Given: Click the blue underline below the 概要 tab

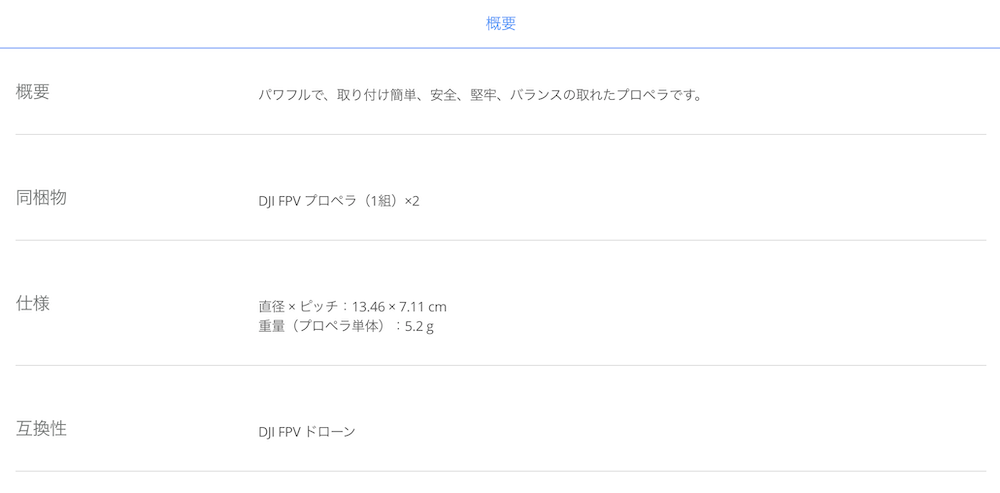Looking at the screenshot, I should pos(500,48).
